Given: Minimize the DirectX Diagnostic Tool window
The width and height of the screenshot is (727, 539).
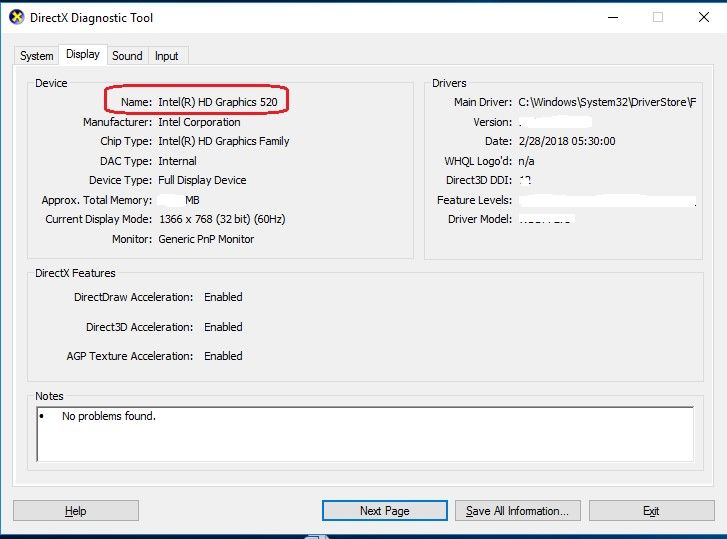Looking at the screenshot, I should click(x=613, y=18).
